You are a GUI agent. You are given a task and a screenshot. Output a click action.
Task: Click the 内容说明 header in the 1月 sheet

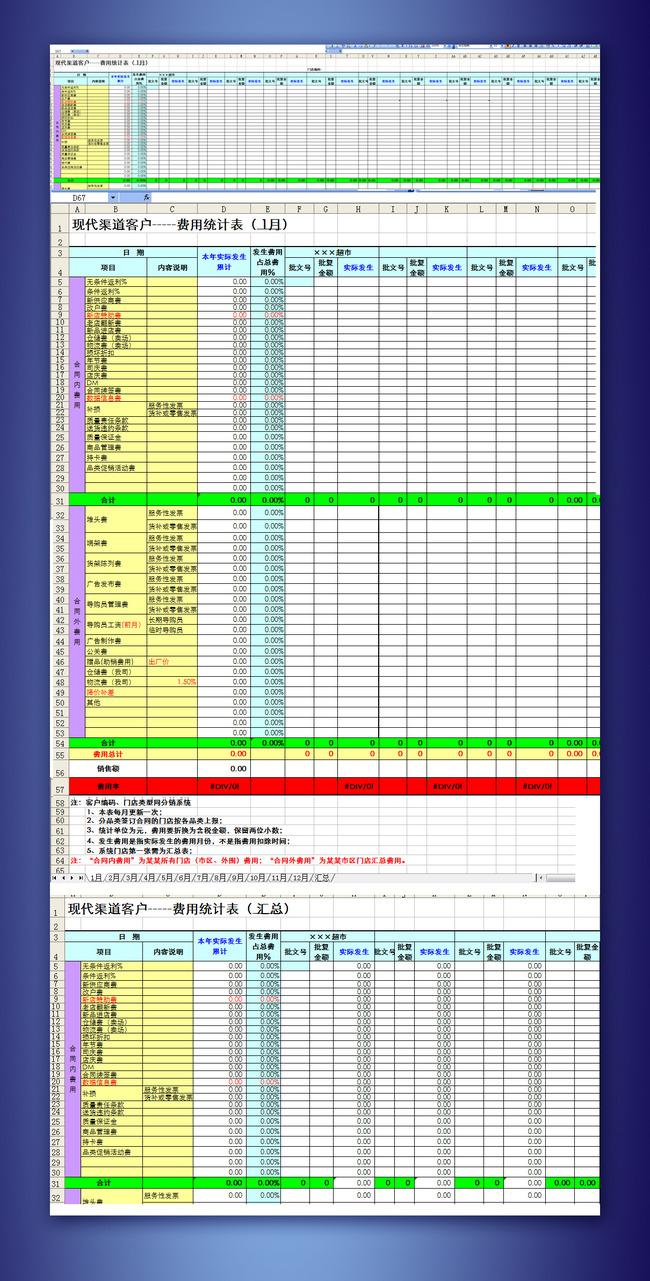pos(172,268)
